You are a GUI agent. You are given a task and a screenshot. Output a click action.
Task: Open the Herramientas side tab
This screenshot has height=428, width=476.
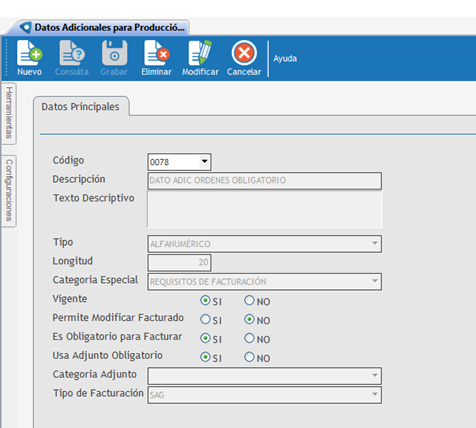[x=9, y=113]
